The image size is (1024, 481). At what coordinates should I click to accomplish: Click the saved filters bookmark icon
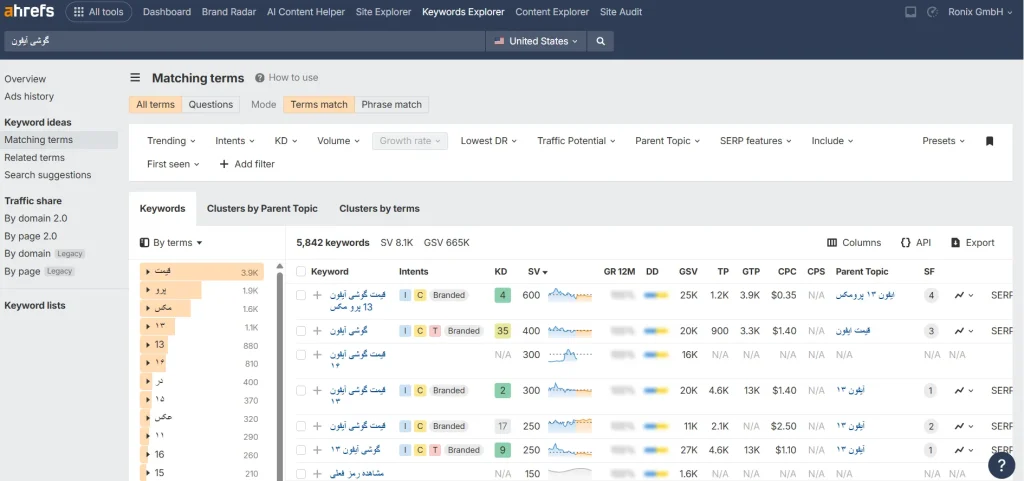coord(989,141)
